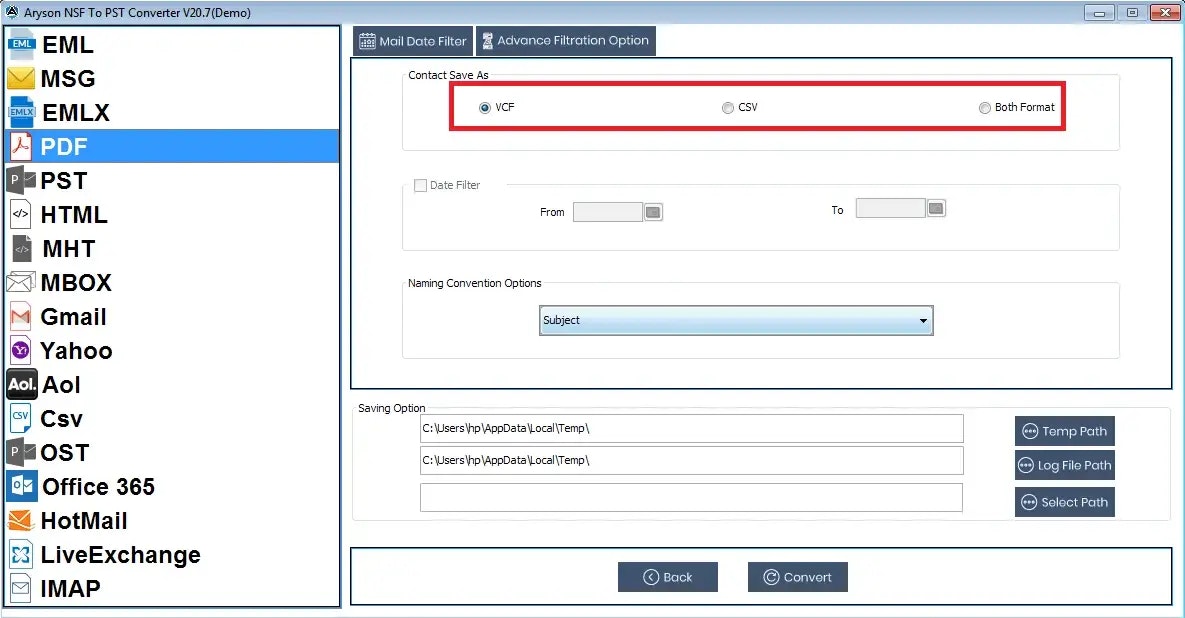Open the From date calendar picker

[x=653, y=212]
